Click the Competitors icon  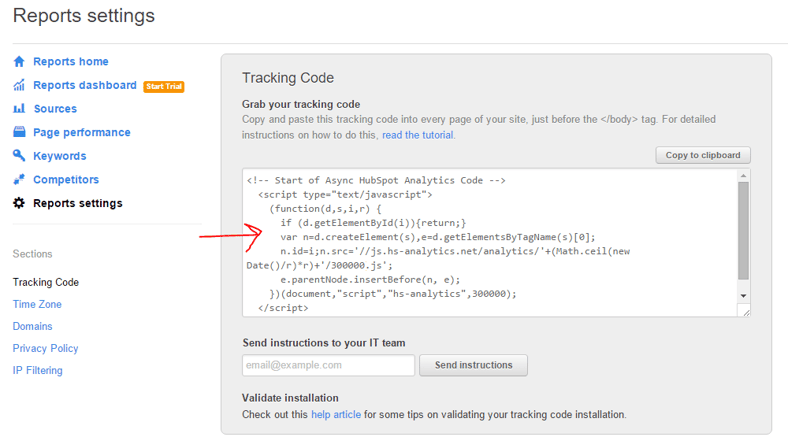19,180
